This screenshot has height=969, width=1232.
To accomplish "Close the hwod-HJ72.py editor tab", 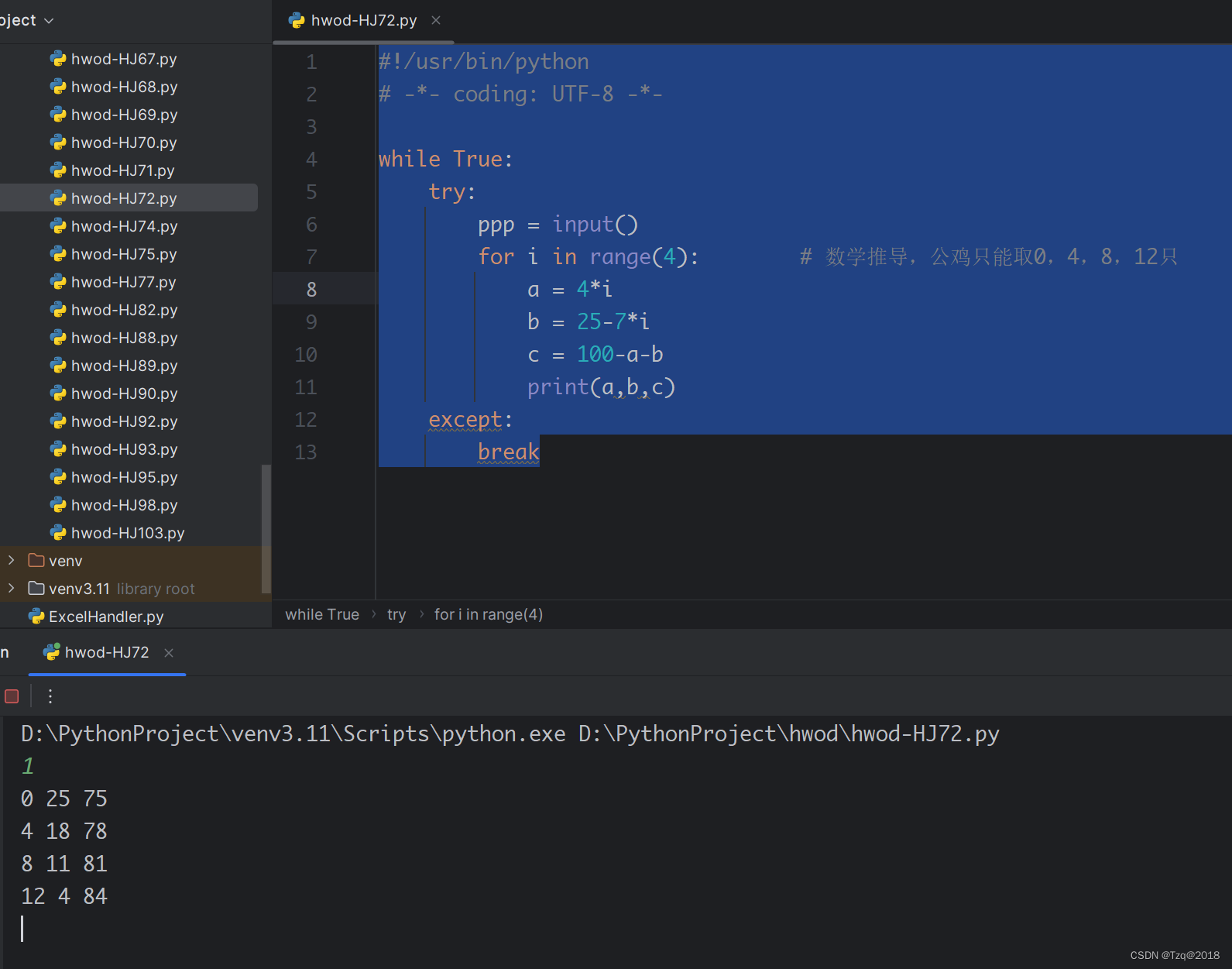I will tap(436, 20).
